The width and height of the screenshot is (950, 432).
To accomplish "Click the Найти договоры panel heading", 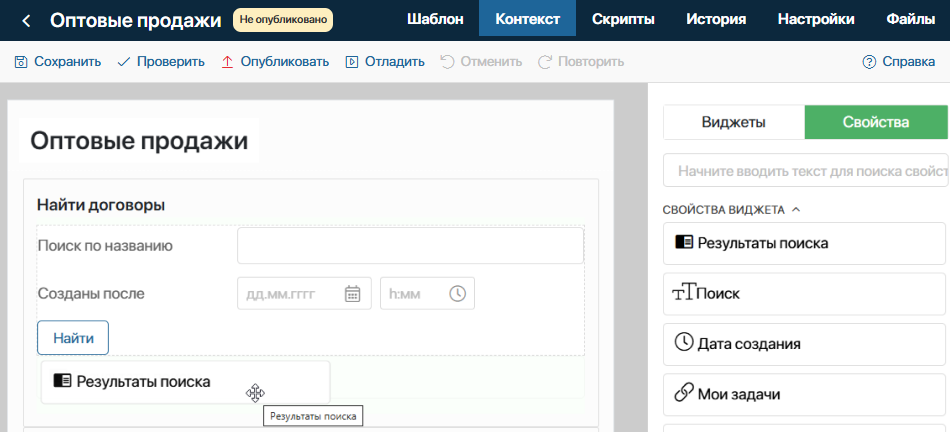I will (x=101, y=205).
